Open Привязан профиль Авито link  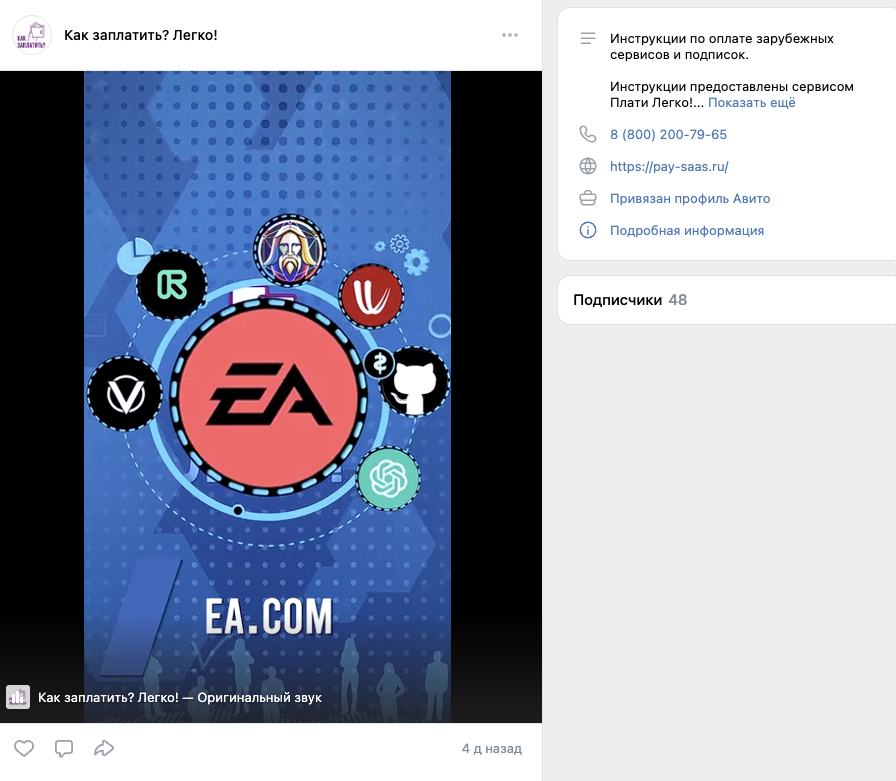[x=690, y=199]
